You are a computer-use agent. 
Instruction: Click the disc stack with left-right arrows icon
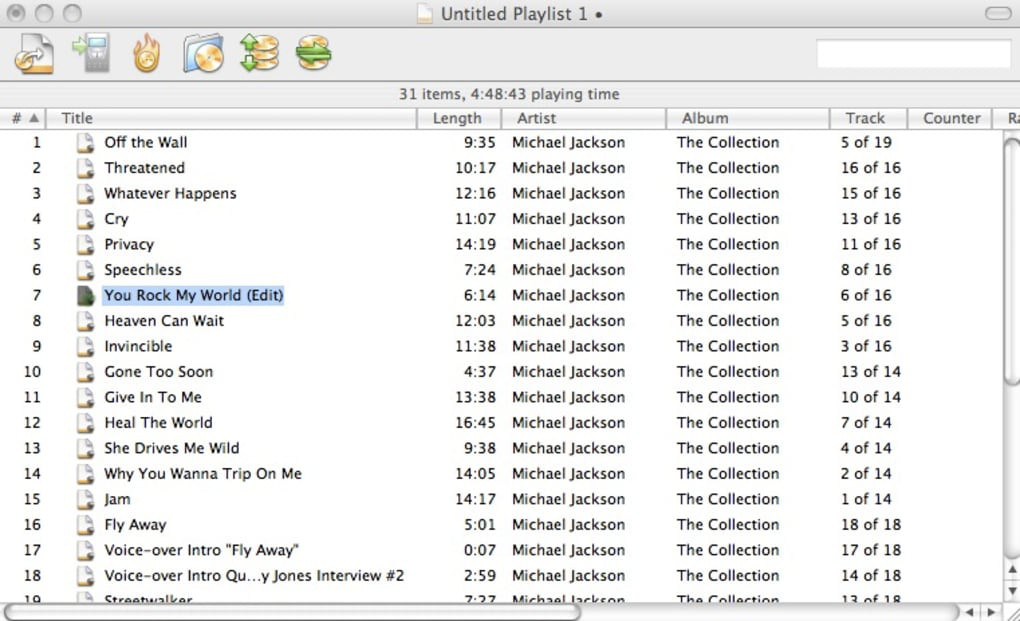[314, 53]
